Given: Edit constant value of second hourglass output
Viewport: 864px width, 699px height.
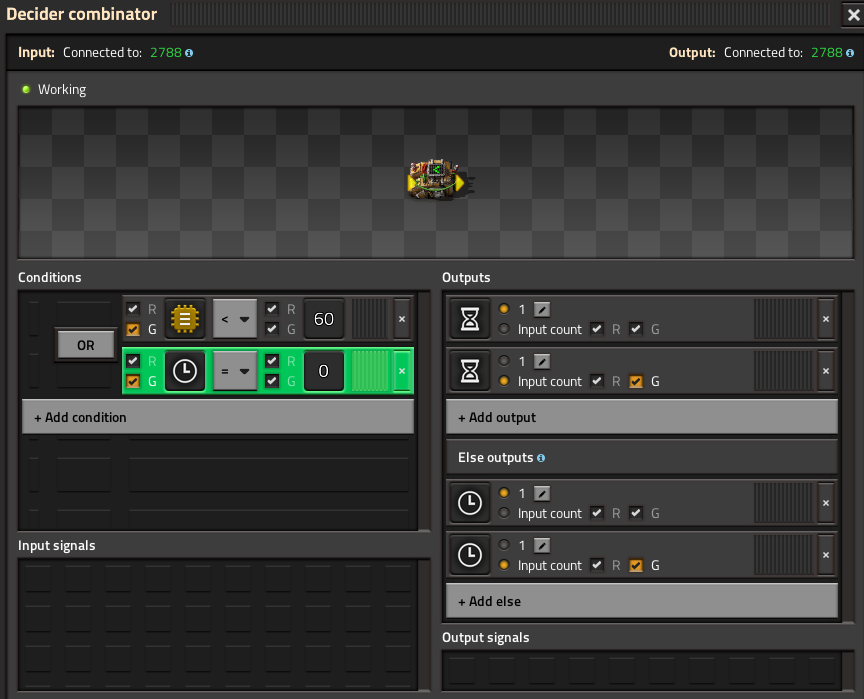Looking at the screenshot, I should (x=542, y=362).
